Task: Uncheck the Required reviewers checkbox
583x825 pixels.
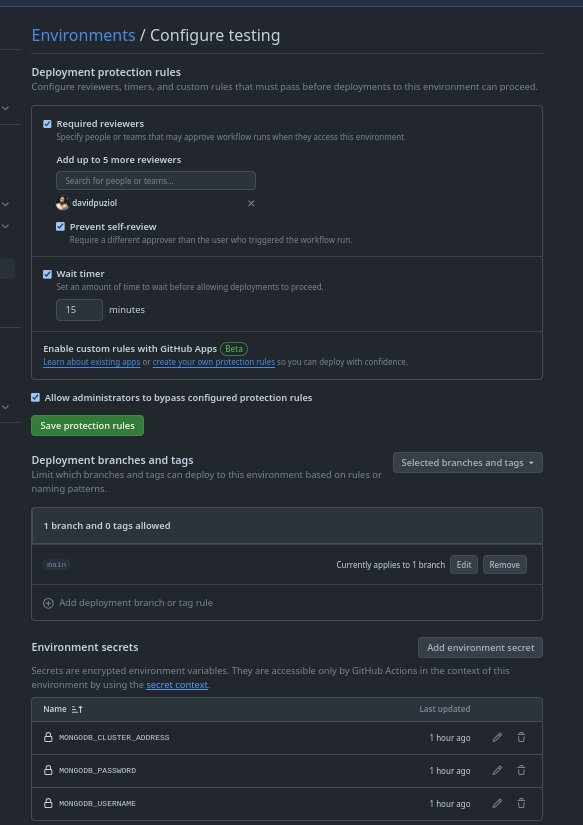Action: point(47,123)
